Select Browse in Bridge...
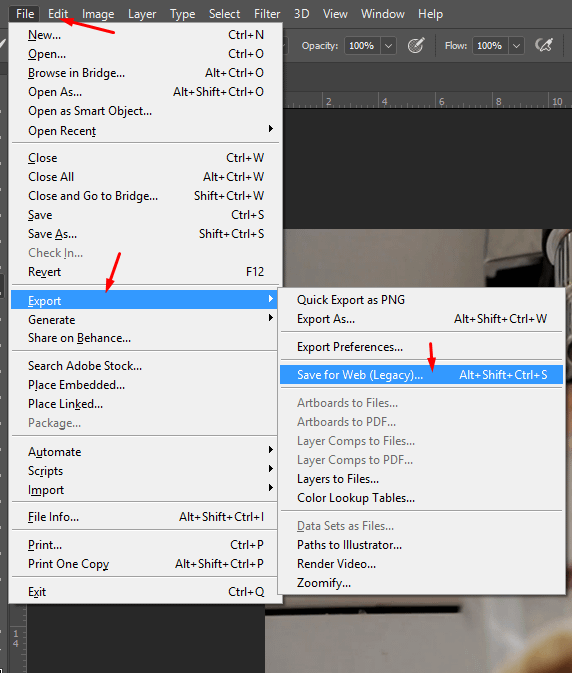This screenshot has width=572, height=673. (x=146, y=73)
